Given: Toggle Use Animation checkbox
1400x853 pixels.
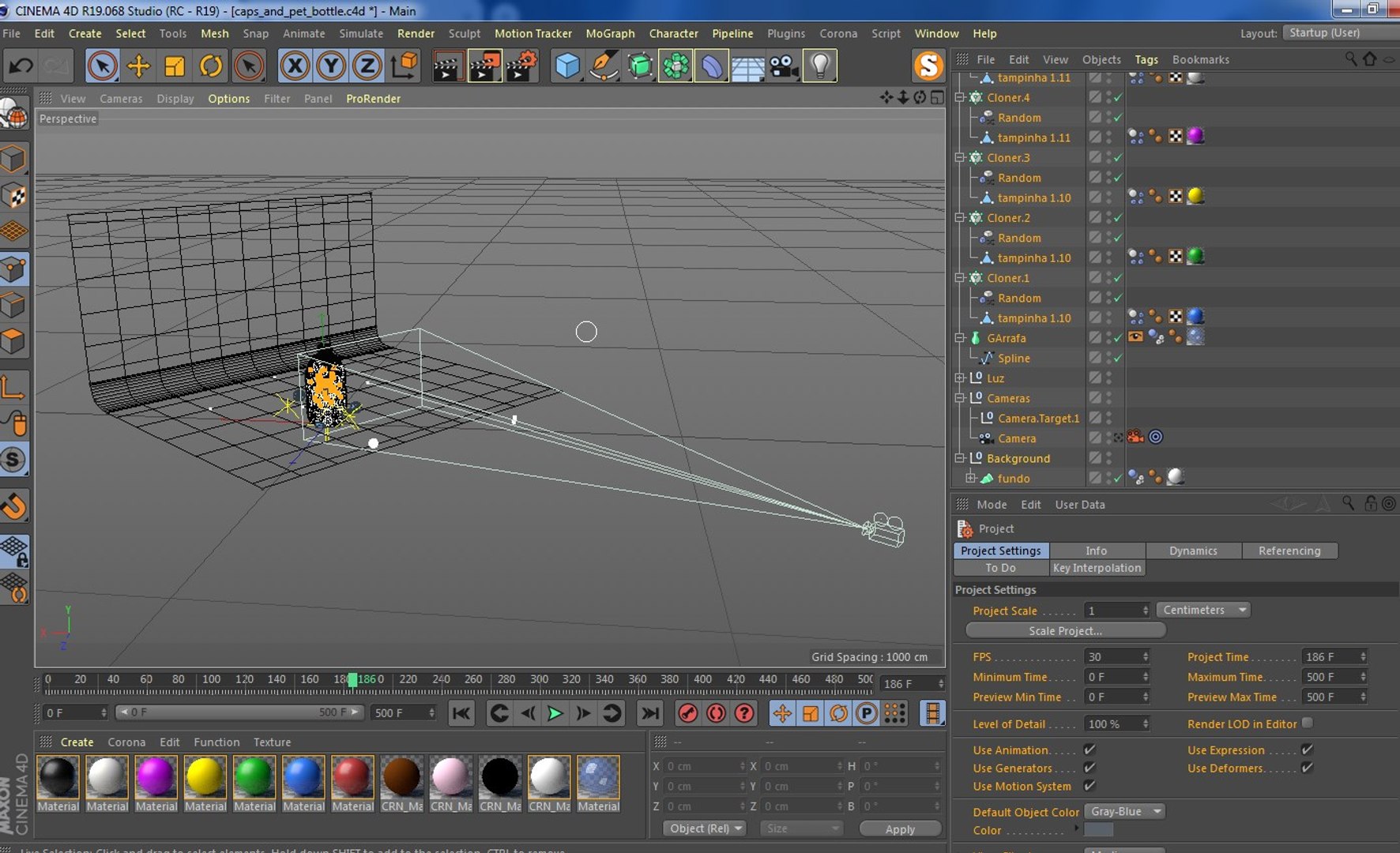Looking at the screenshot, I should point(1090,750).
